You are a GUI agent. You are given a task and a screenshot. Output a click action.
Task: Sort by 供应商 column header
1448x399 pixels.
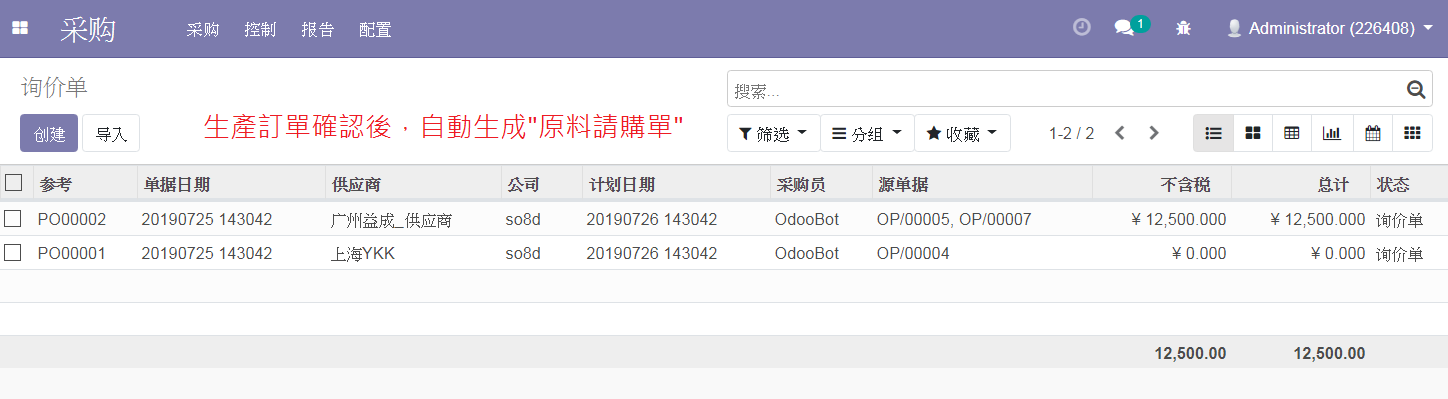pyautogui.click(x=413, y=184)
